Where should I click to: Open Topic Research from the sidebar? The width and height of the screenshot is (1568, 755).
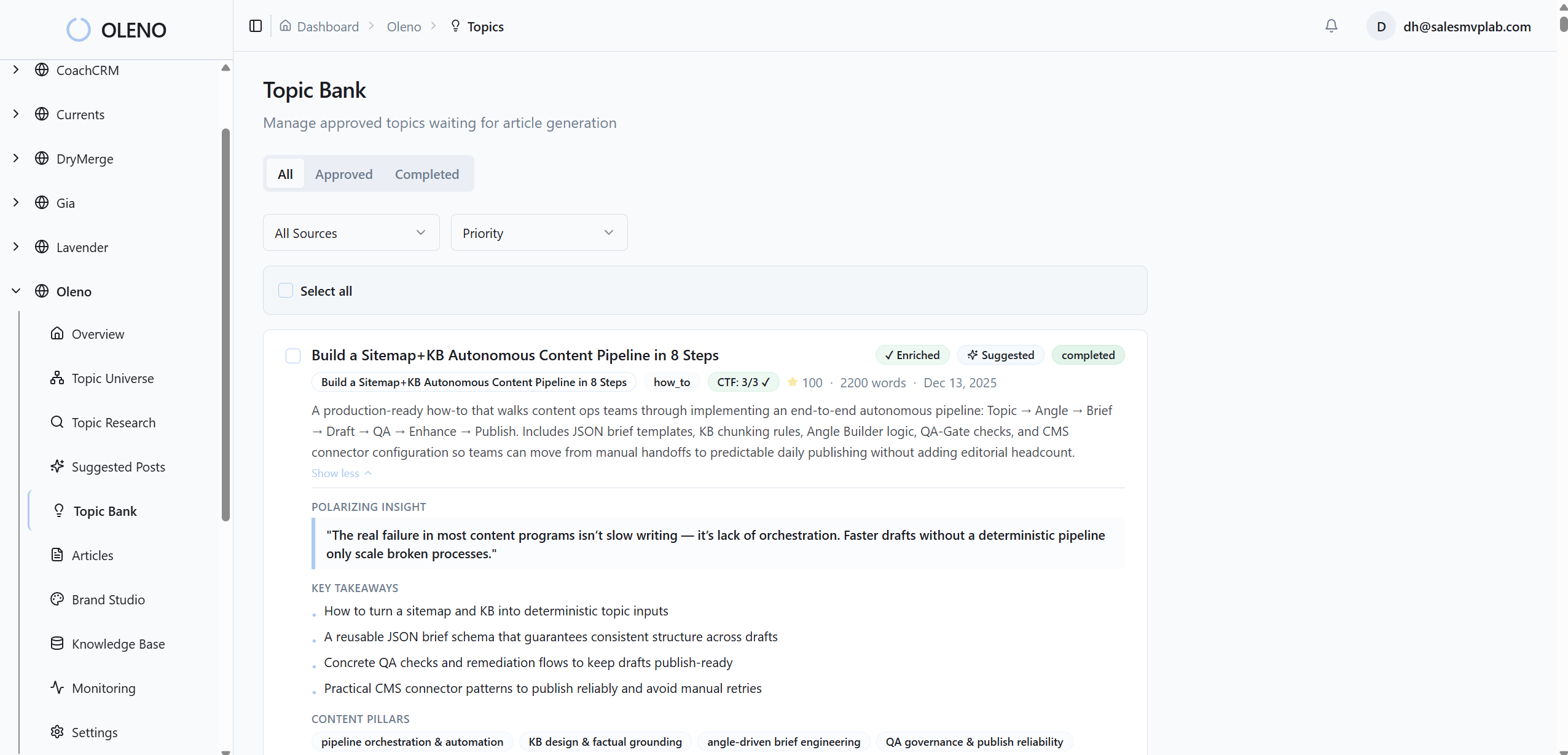tap(113, 422)
